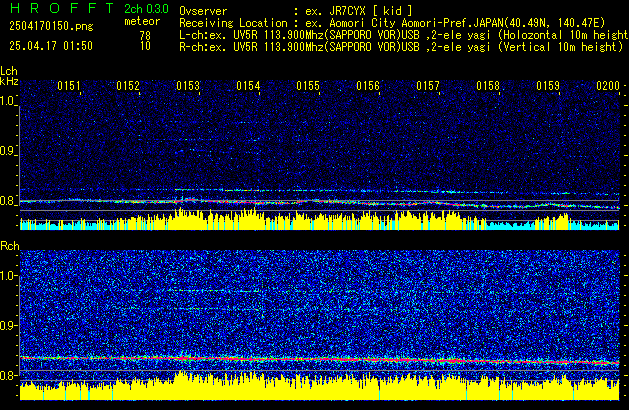Click the 0155 time marker

pos(308,86)
